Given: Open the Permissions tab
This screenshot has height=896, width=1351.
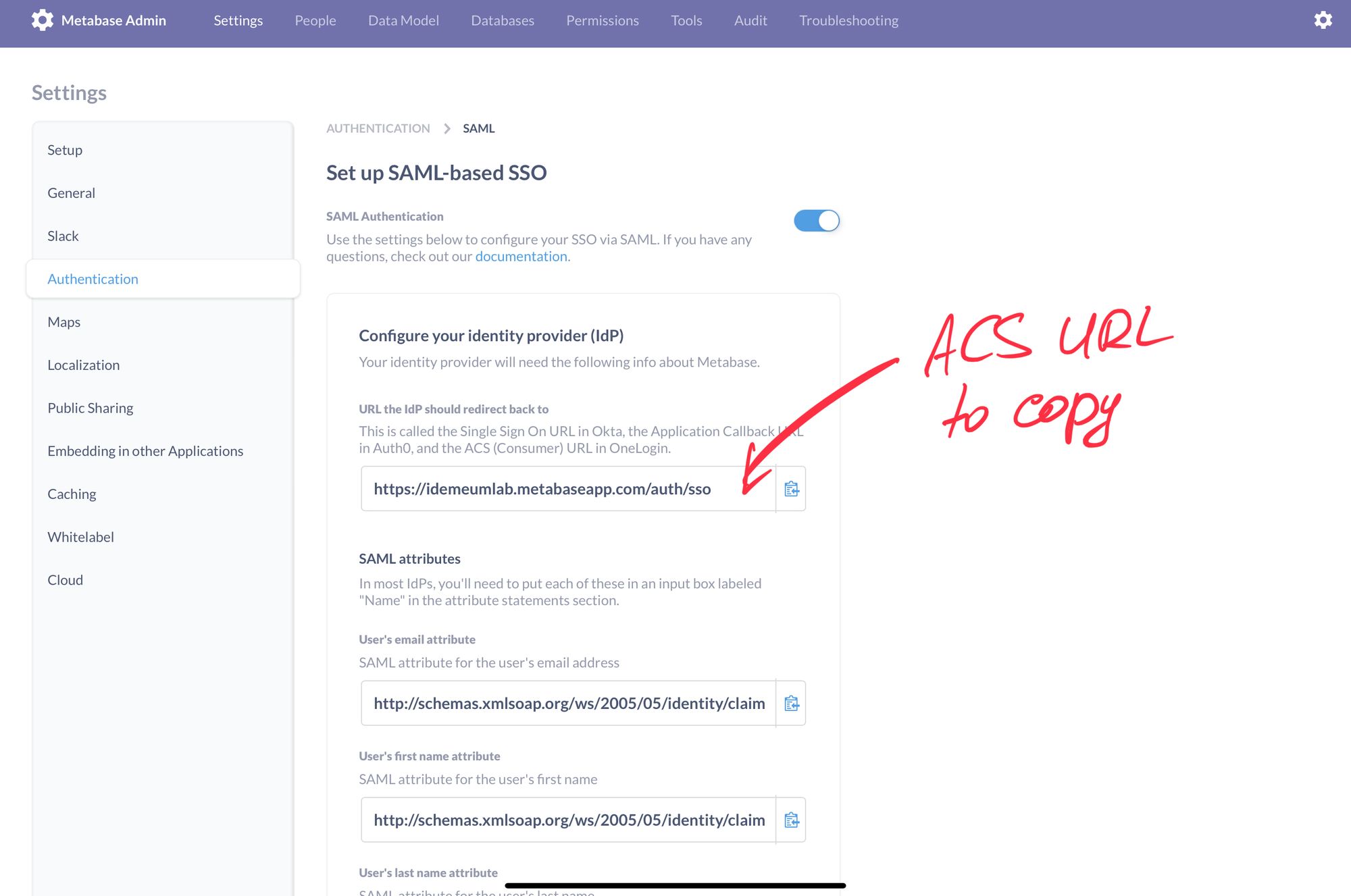Looking at the screenshot, I should [x=603, y=20].
